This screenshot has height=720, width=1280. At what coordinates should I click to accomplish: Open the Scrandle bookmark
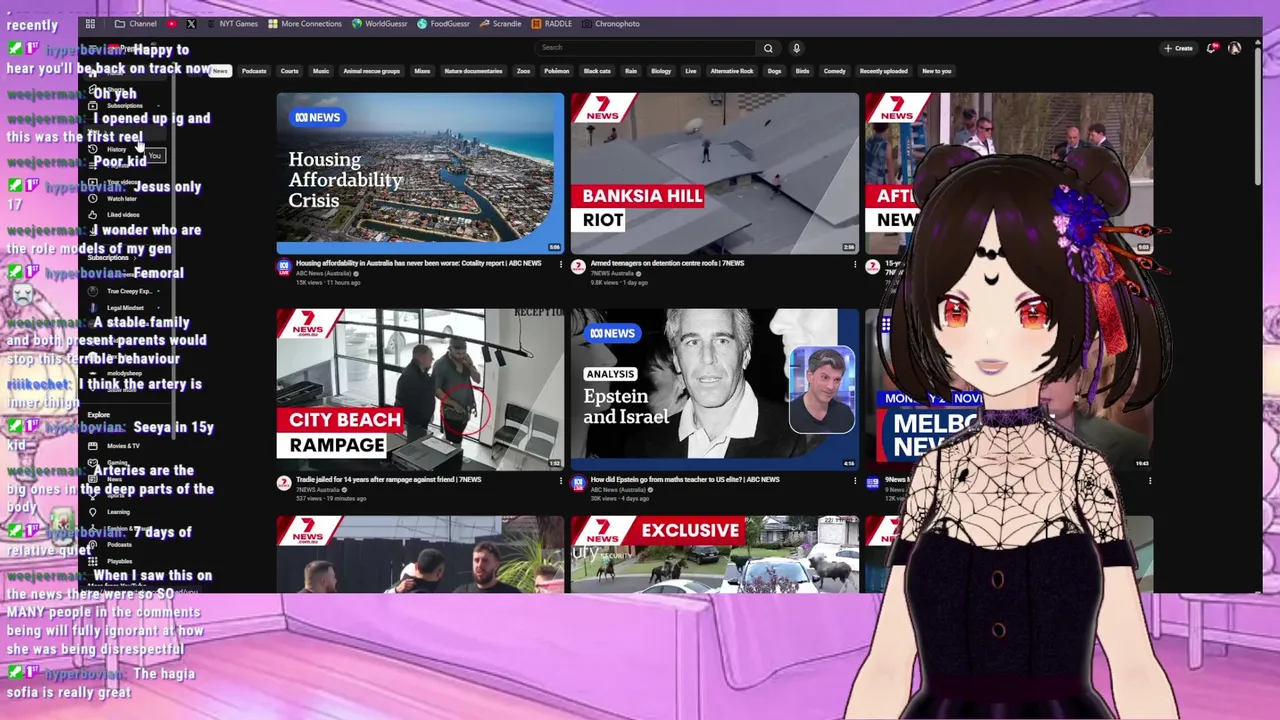(x=500, y=23)
